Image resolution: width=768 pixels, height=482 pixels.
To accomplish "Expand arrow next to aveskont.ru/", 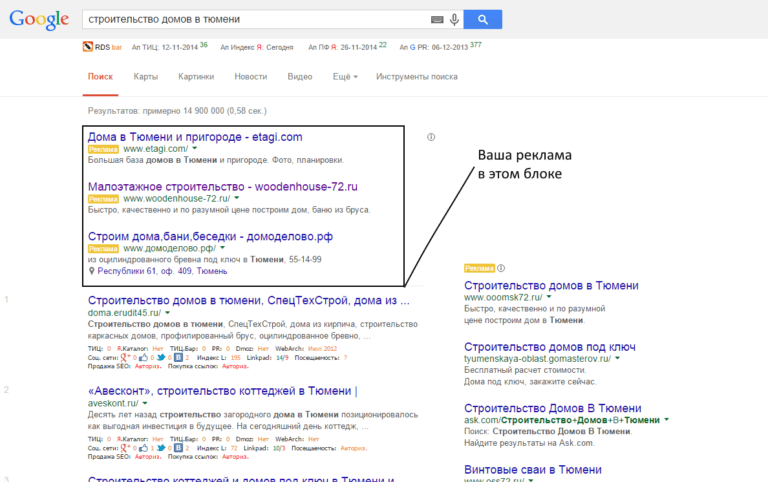I will tap(145, 403).
